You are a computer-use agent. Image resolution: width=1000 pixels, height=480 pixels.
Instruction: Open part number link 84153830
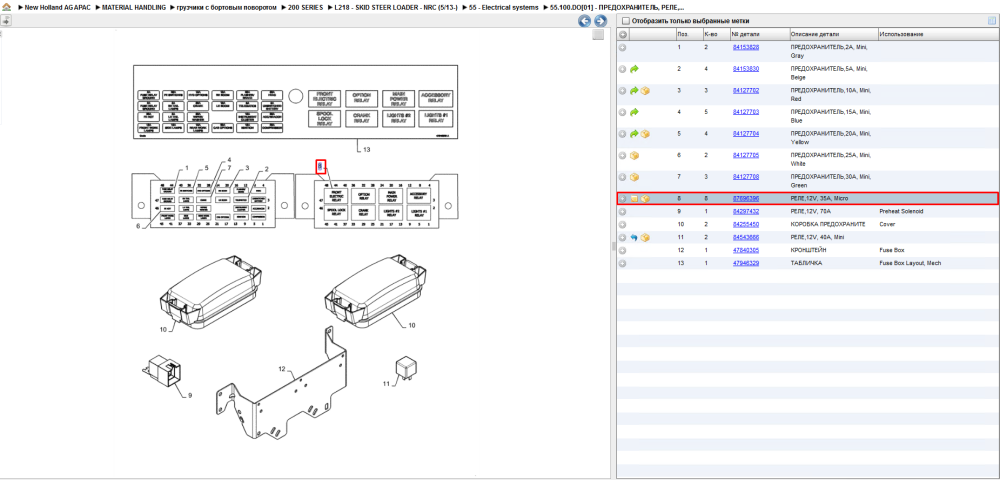746,69
